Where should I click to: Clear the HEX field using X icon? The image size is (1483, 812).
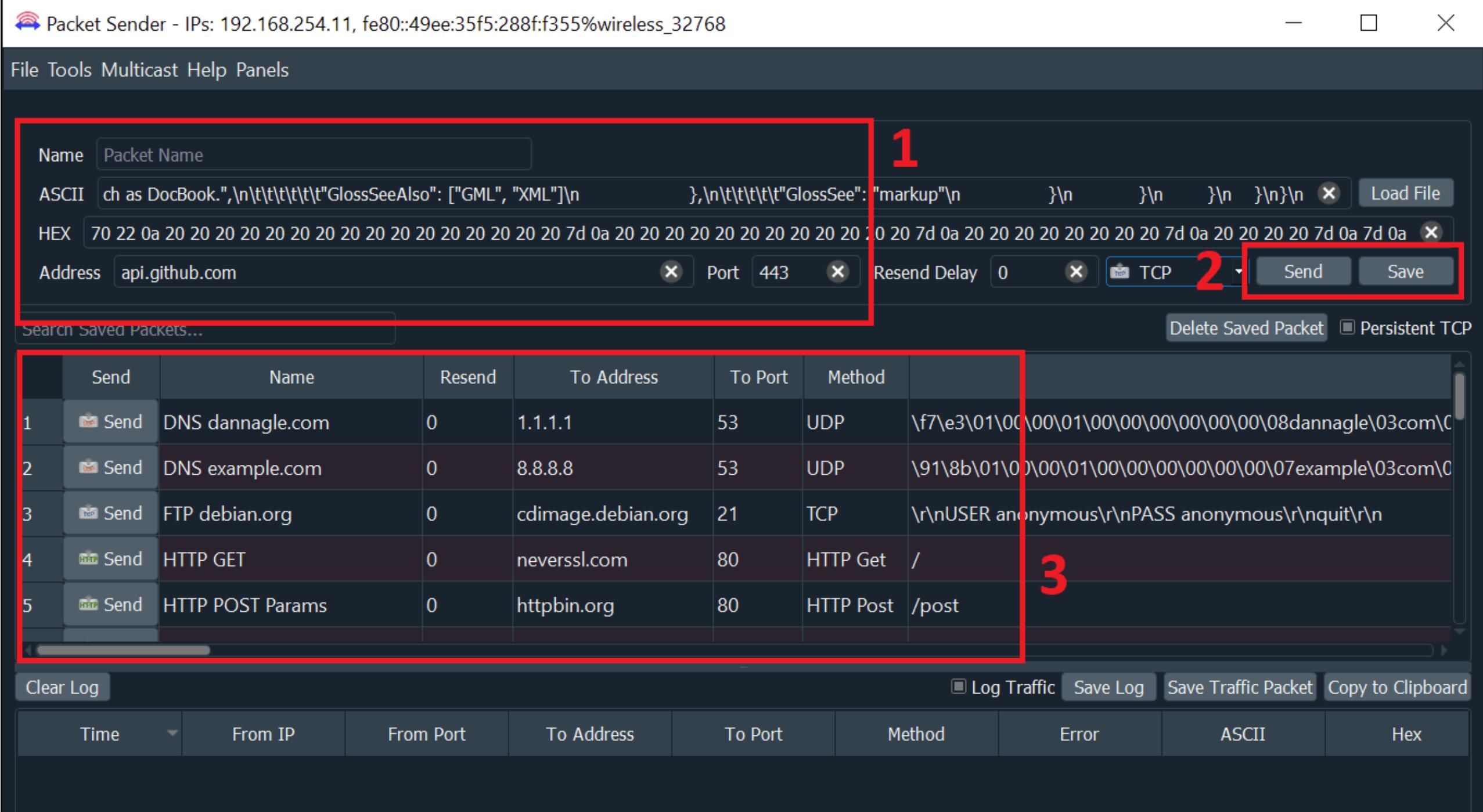1431,233
